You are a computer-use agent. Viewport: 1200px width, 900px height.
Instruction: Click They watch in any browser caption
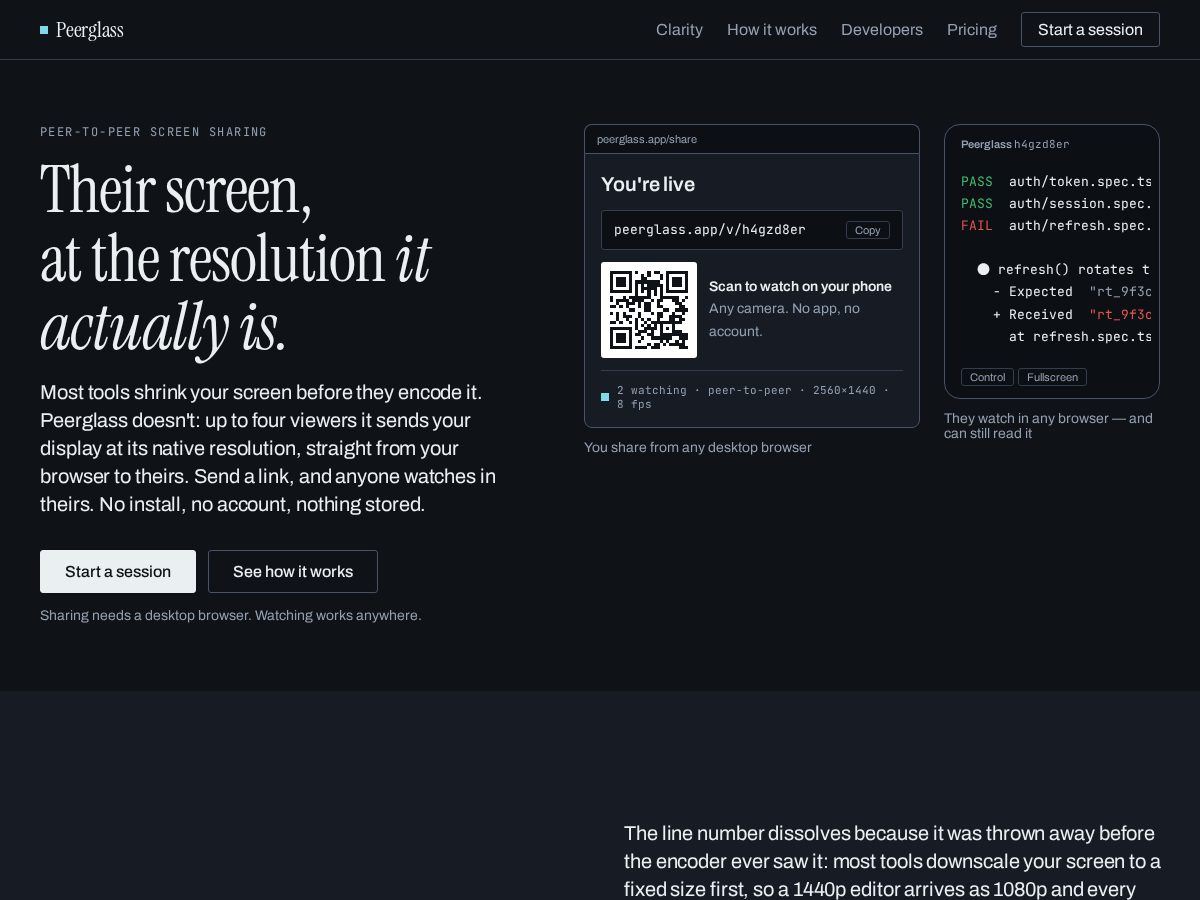(x=1048, y=426)
